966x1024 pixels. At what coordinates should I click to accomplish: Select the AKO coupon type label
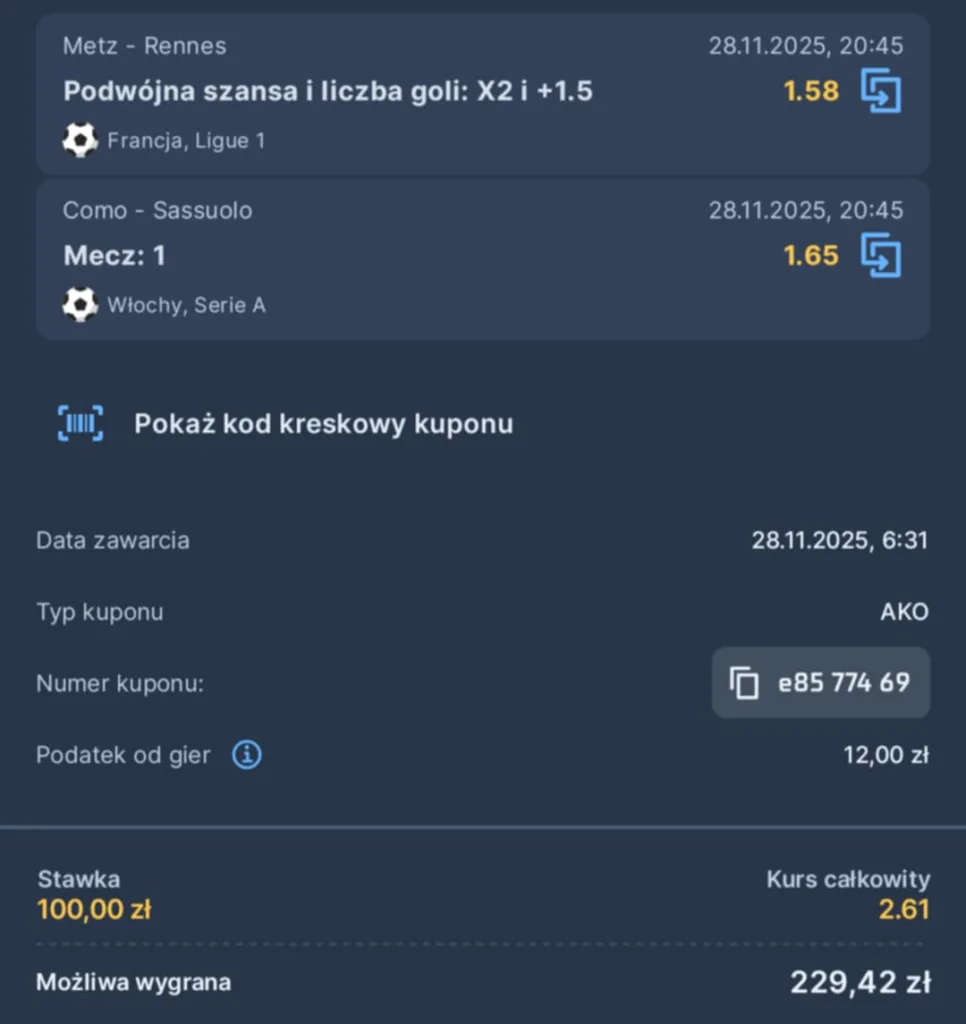(x=905, y=612)
